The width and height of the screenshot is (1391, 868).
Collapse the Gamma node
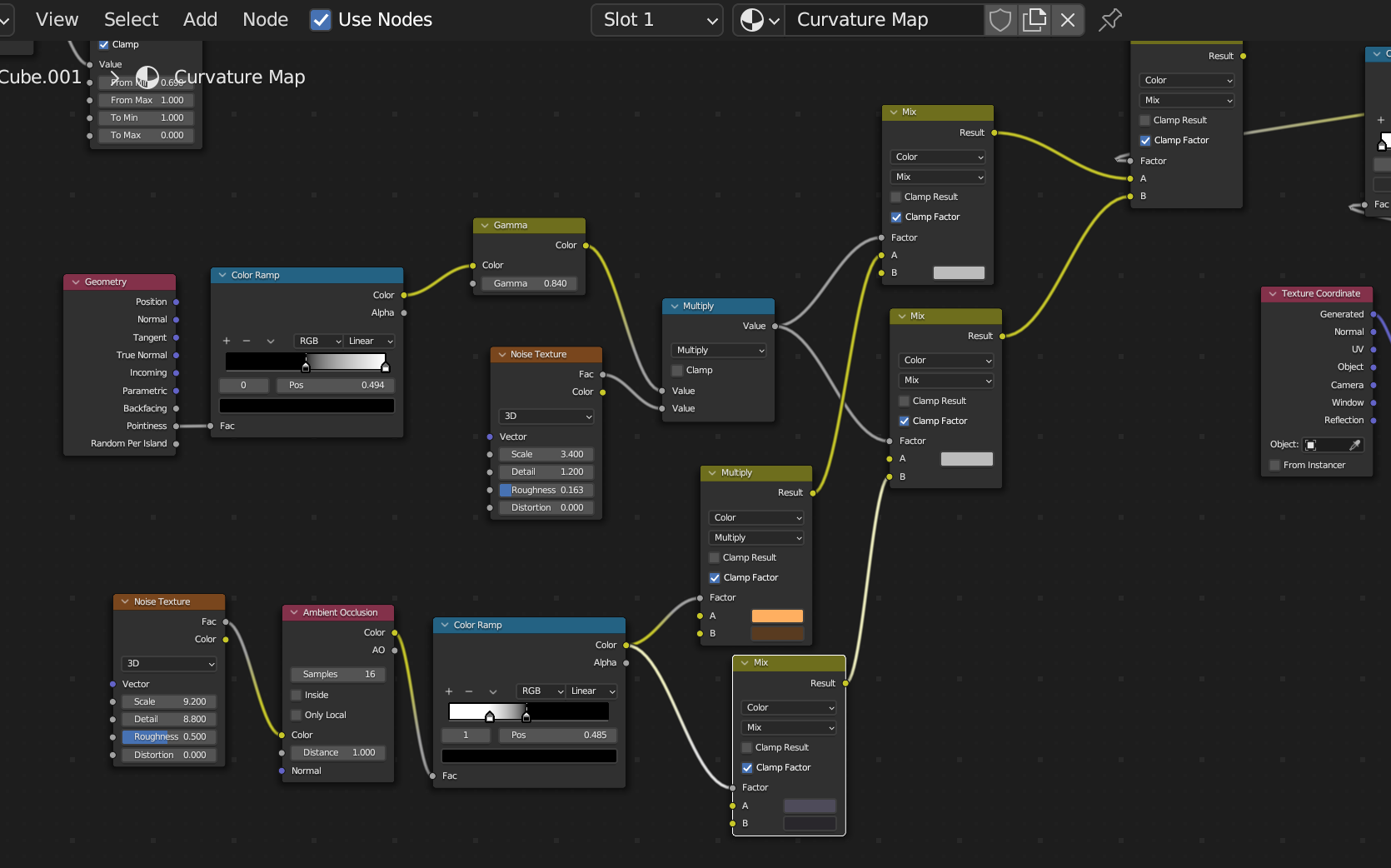(484, 226)
